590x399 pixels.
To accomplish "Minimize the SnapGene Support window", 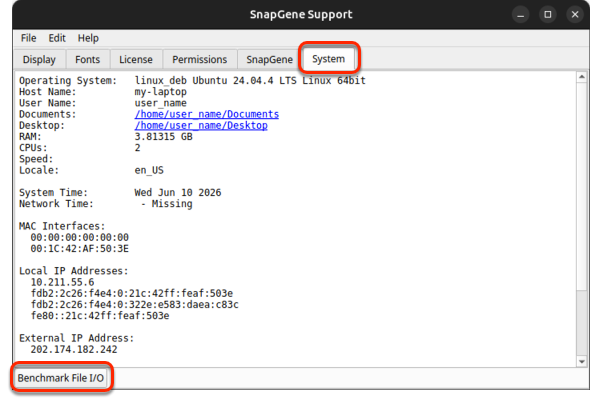I will [521, 15].
